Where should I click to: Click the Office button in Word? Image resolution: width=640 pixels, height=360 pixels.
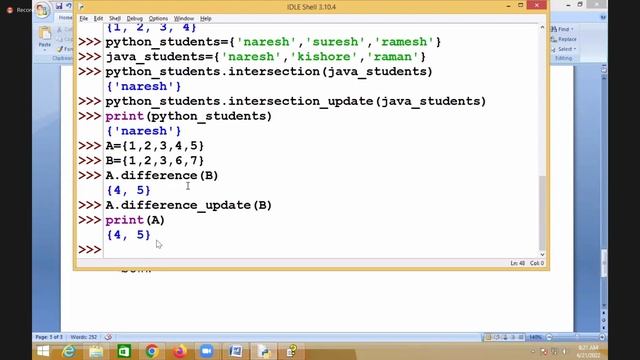coord(42,10)
